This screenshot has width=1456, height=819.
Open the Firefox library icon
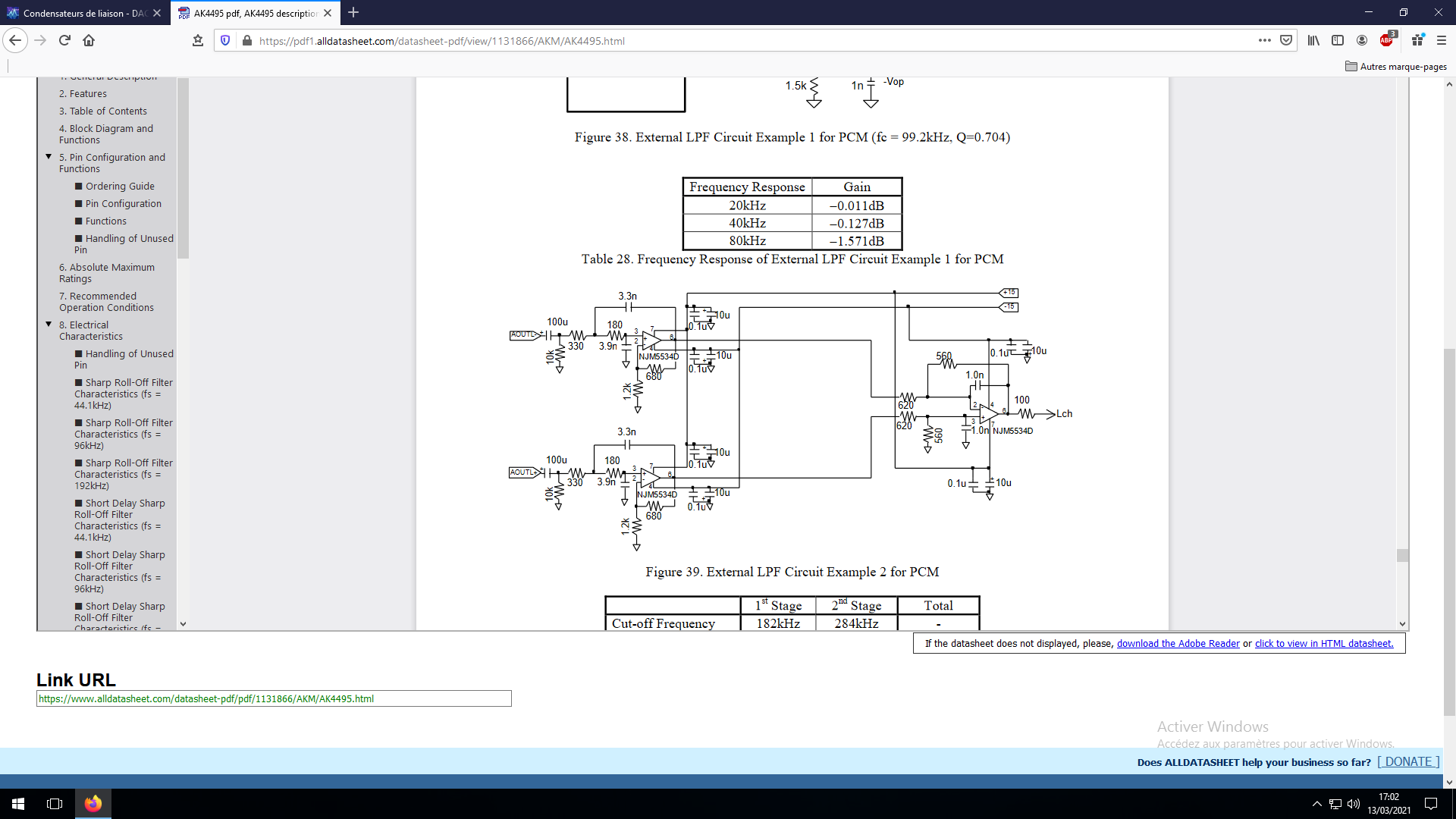pyautogui.click(x=1313, y=41)
